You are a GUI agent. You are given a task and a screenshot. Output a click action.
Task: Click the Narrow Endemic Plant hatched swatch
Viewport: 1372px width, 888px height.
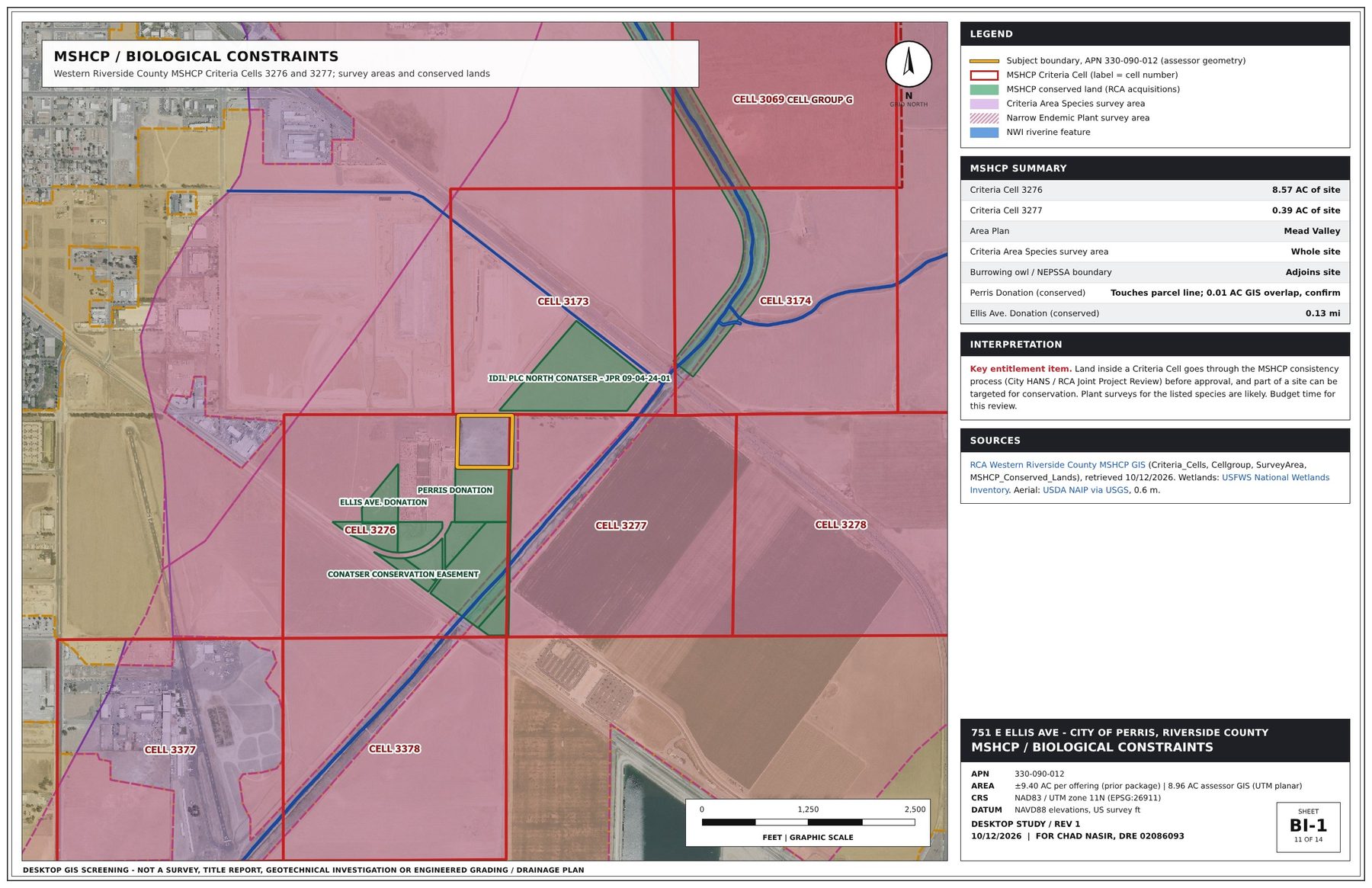pyautogui.click(x=983, y=118)
